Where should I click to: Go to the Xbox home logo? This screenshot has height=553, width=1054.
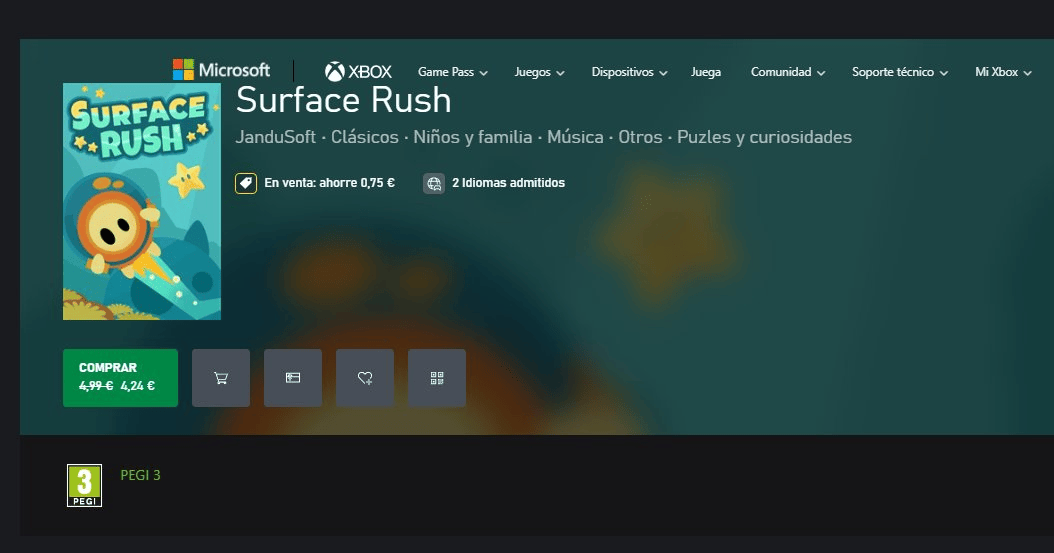point(358,71)
